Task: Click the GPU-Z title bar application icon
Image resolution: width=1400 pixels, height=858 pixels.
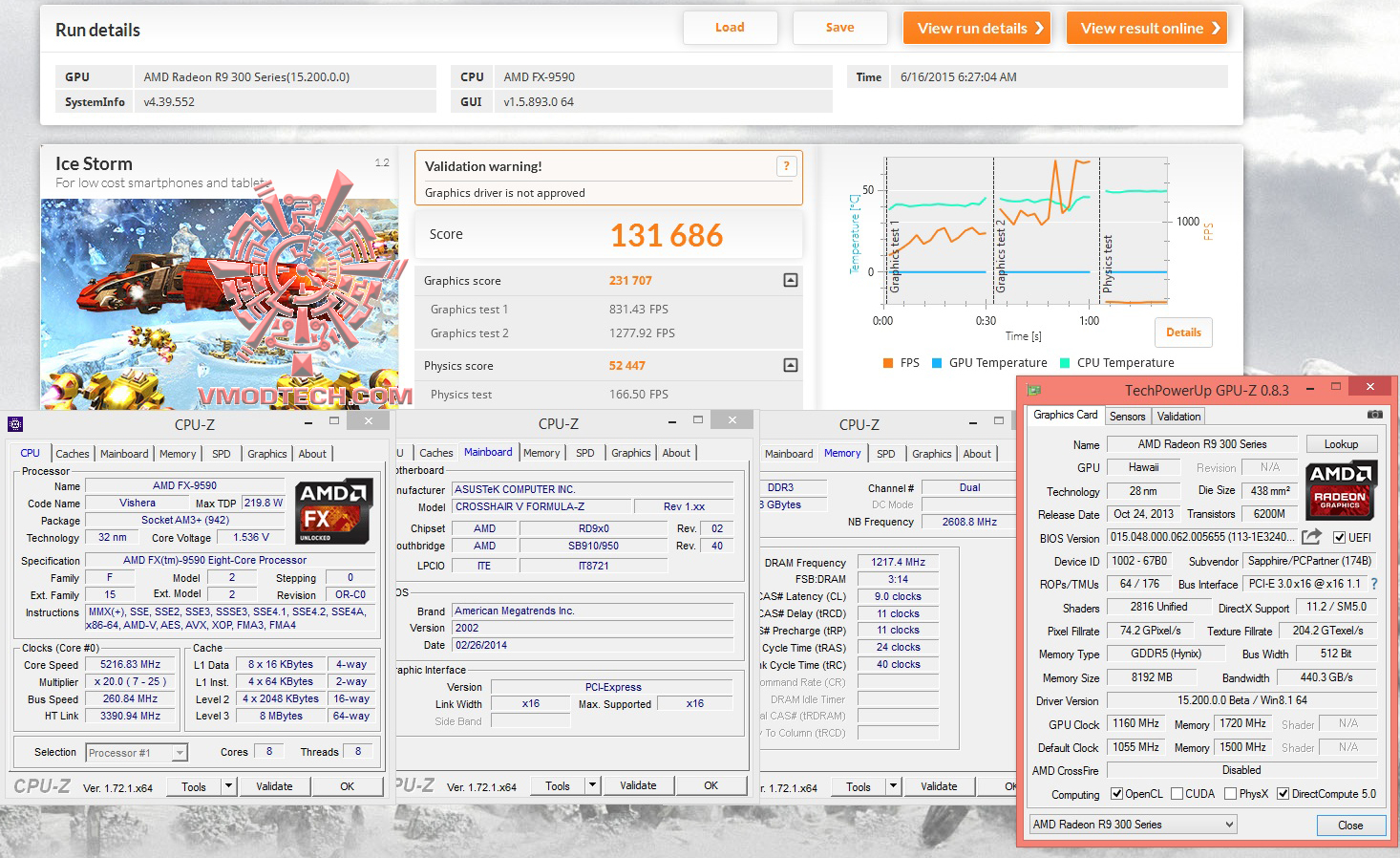Action: [x=1033, y=390]
